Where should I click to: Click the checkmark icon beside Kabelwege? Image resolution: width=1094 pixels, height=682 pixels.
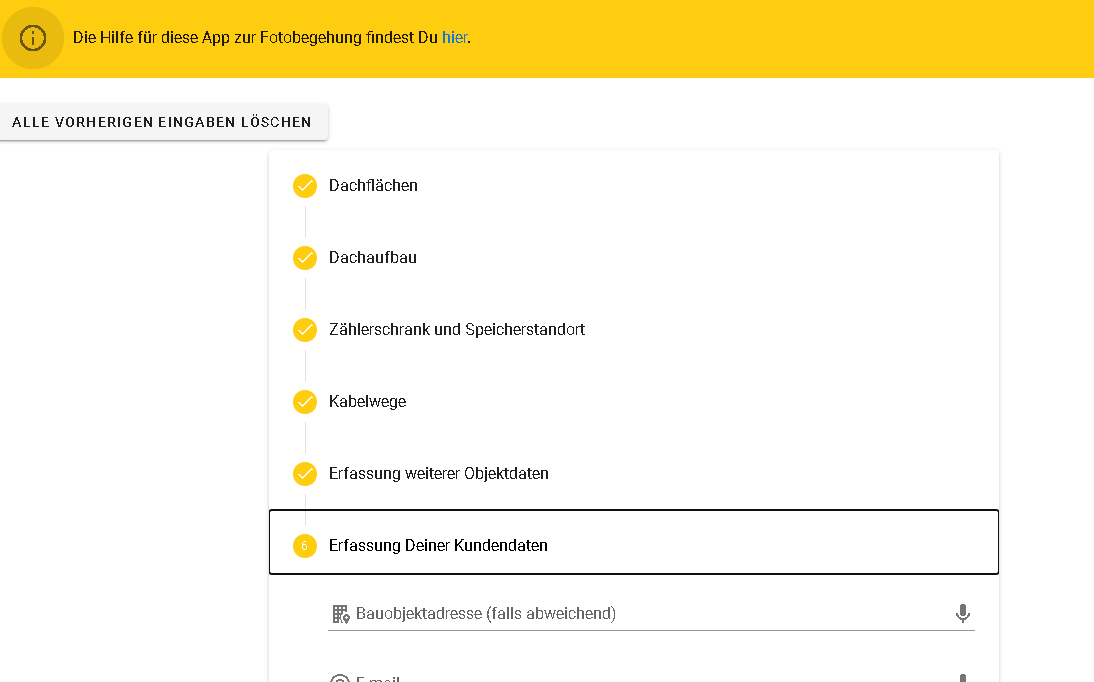coord(305,402)
